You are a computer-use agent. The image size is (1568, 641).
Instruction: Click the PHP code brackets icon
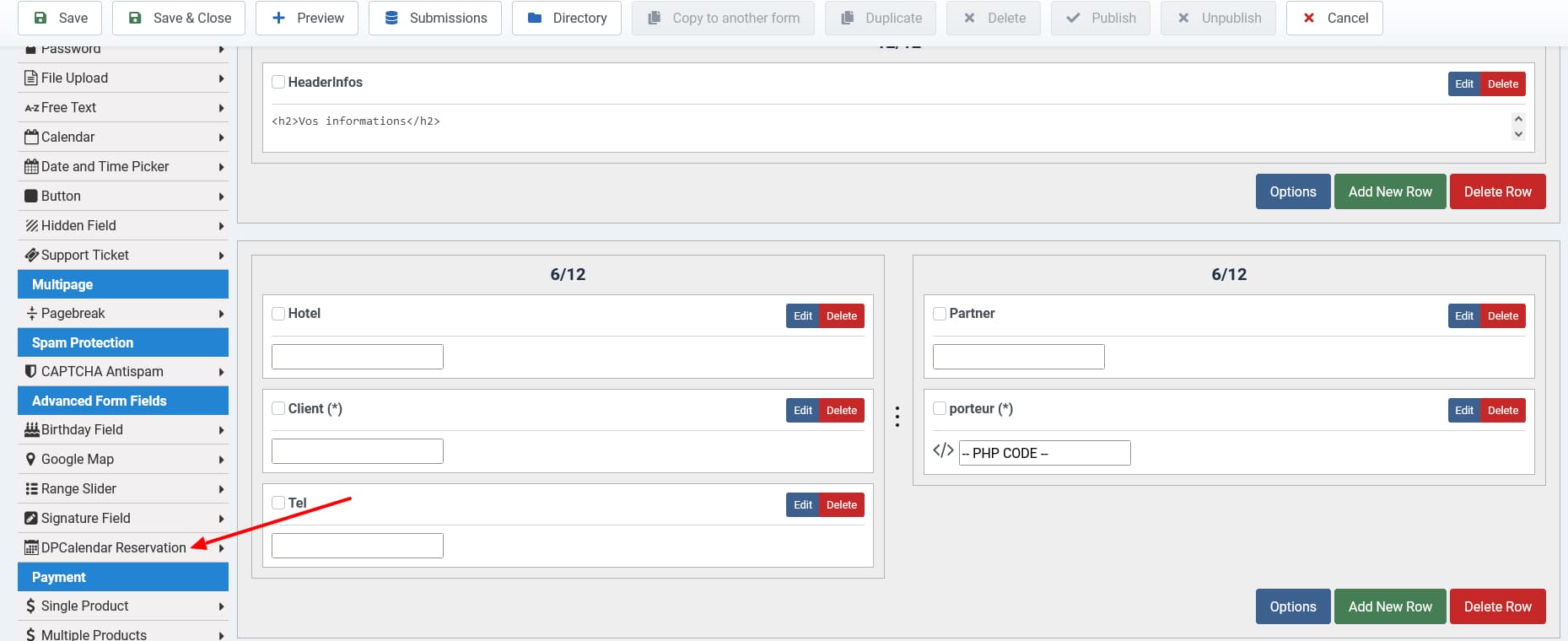[943, 450]
